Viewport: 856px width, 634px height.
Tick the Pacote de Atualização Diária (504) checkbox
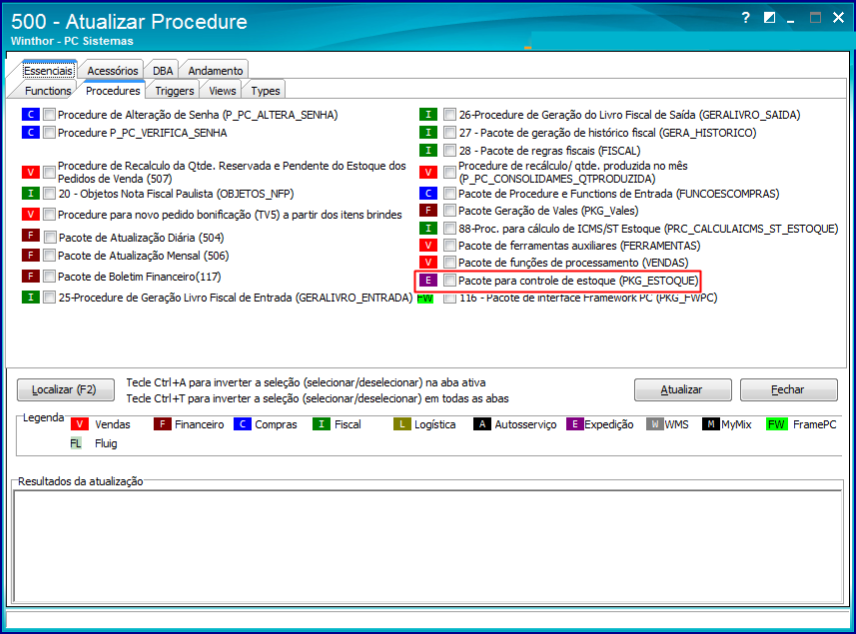[x=50, y=237]
